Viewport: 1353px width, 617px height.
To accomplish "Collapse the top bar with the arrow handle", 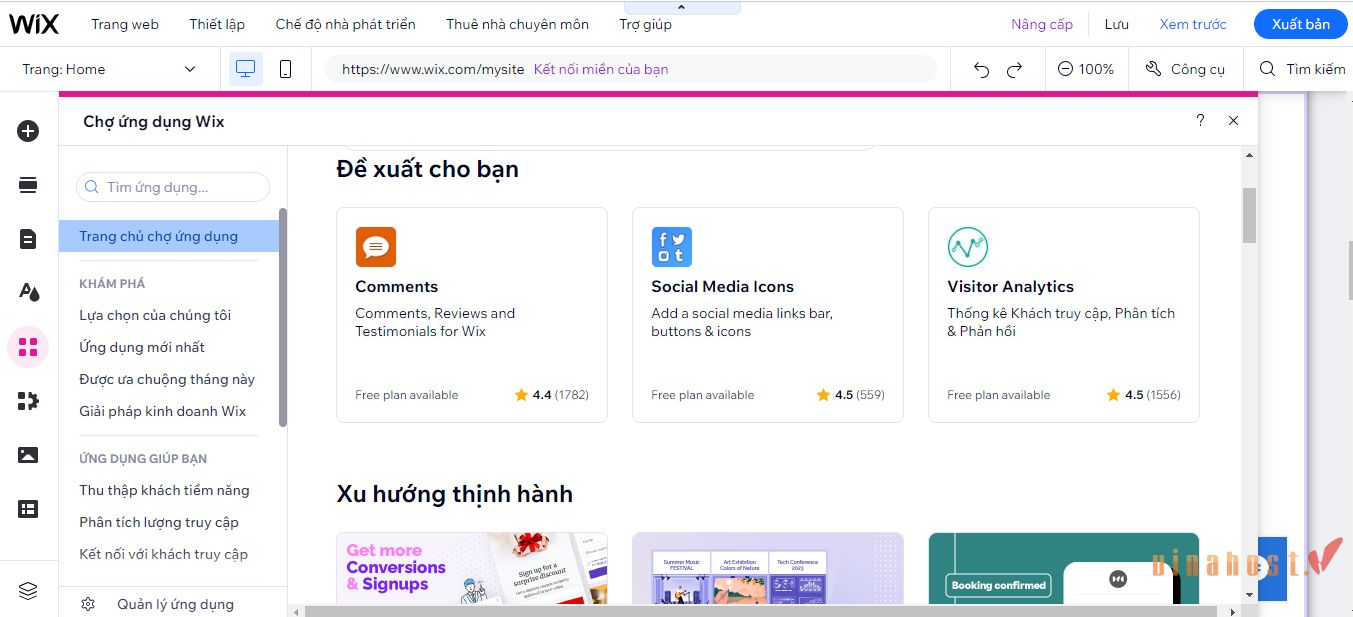I will pos(682,7).
